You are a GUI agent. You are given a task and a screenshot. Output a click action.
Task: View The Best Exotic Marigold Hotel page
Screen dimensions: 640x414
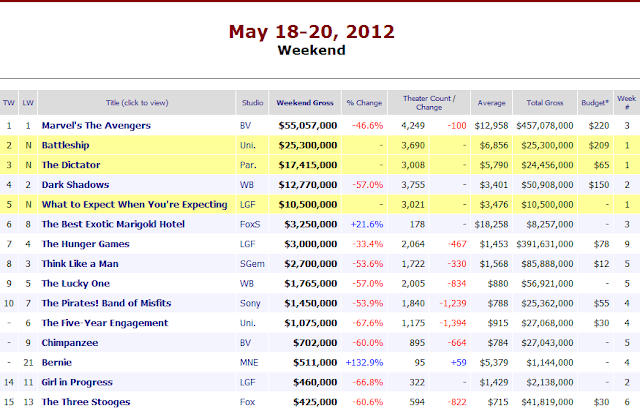113,224
